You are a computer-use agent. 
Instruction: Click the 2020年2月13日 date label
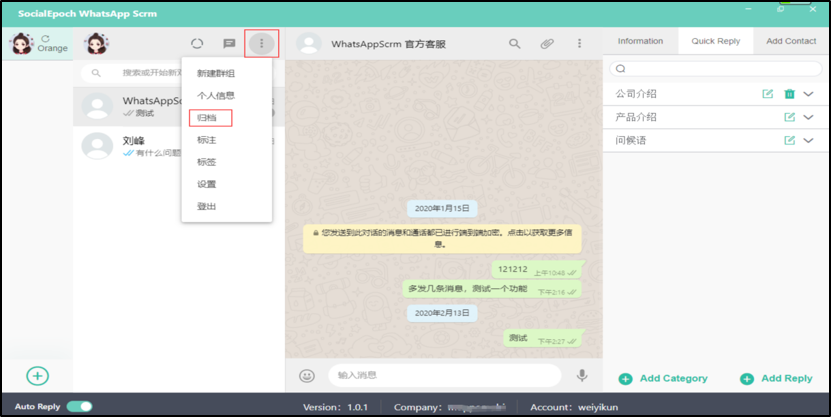coord(442,313)
